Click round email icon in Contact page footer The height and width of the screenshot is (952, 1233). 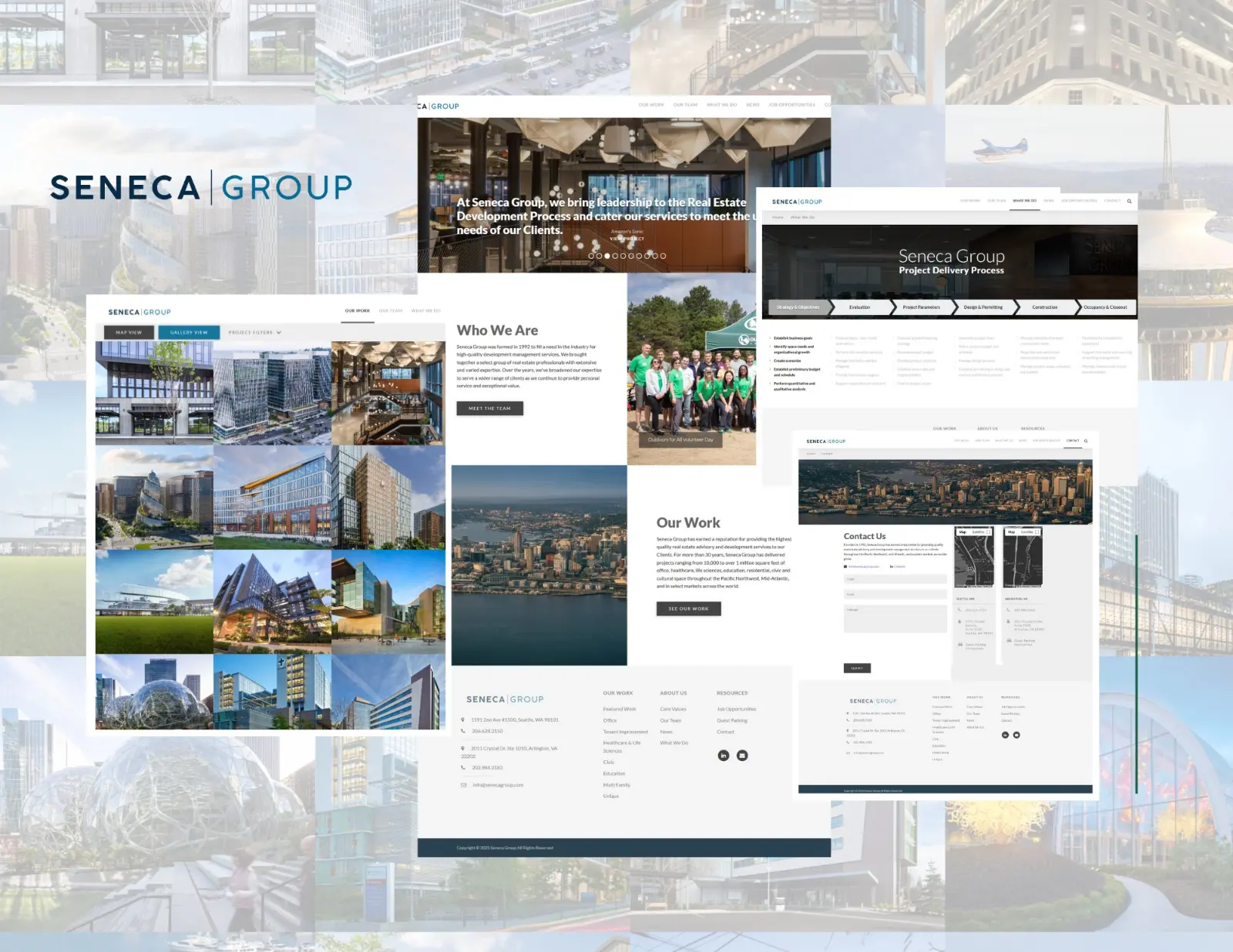[1016, 735]
